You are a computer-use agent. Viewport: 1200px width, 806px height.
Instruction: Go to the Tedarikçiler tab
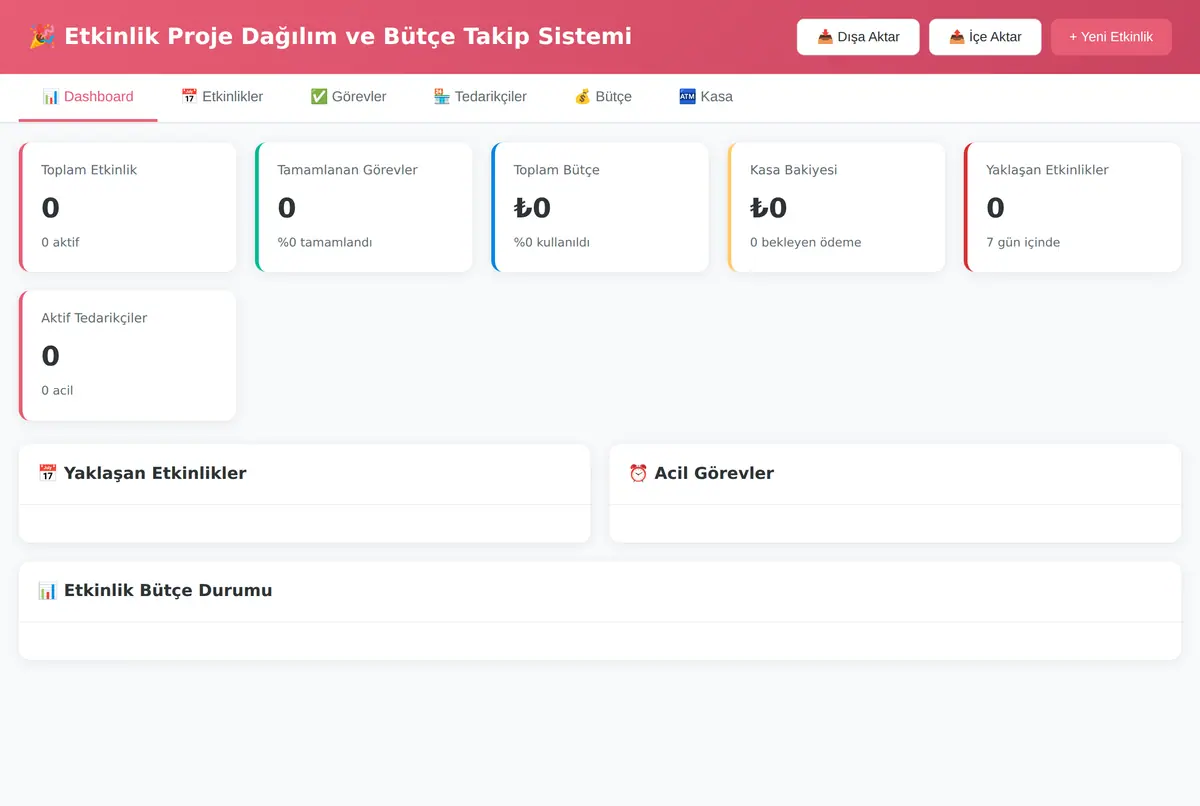click(480, 97)
